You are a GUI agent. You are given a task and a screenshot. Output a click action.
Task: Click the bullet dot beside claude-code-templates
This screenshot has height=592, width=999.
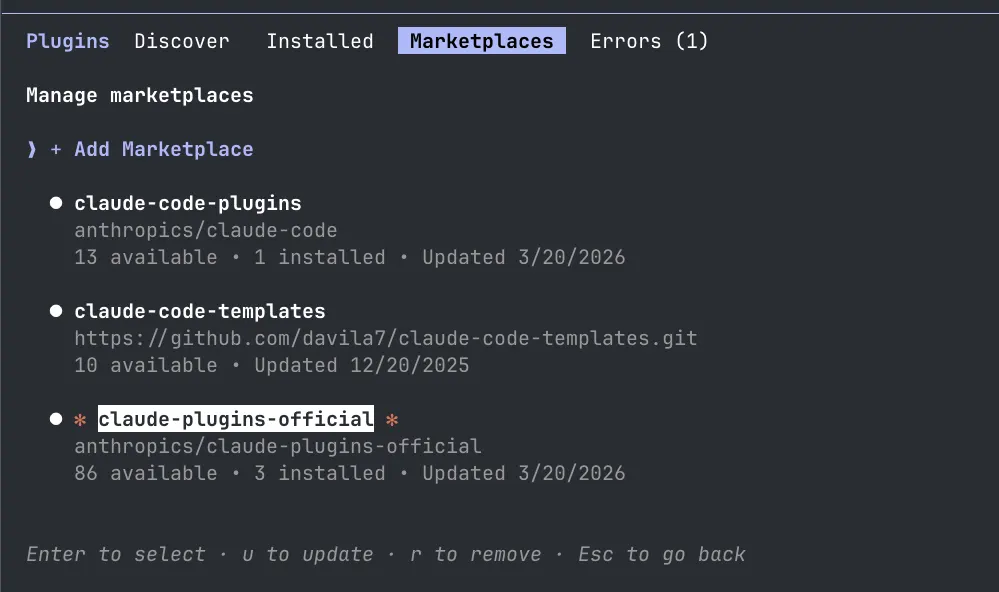point(56,311)
